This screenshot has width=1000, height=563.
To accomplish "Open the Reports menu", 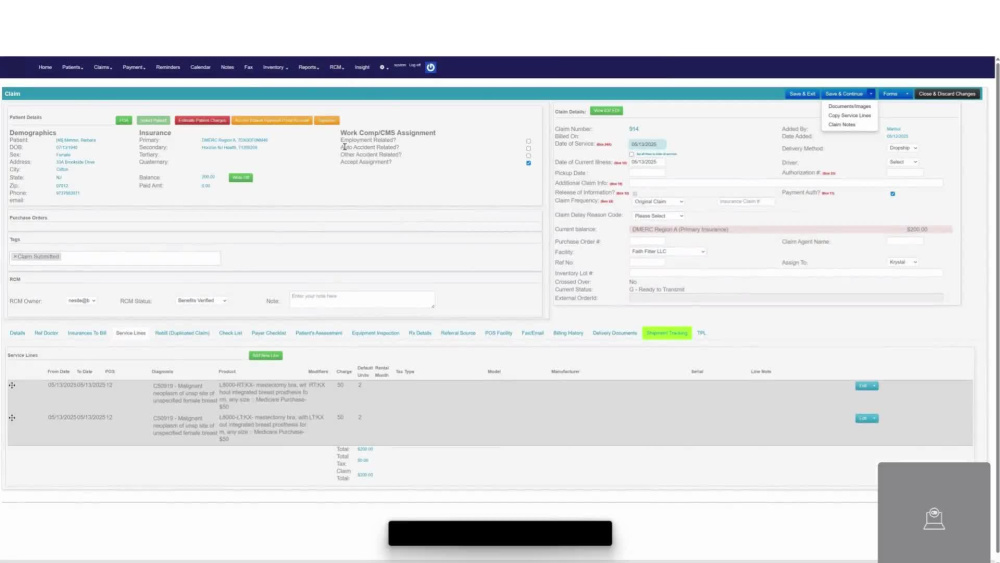I will tap(309, 67).
